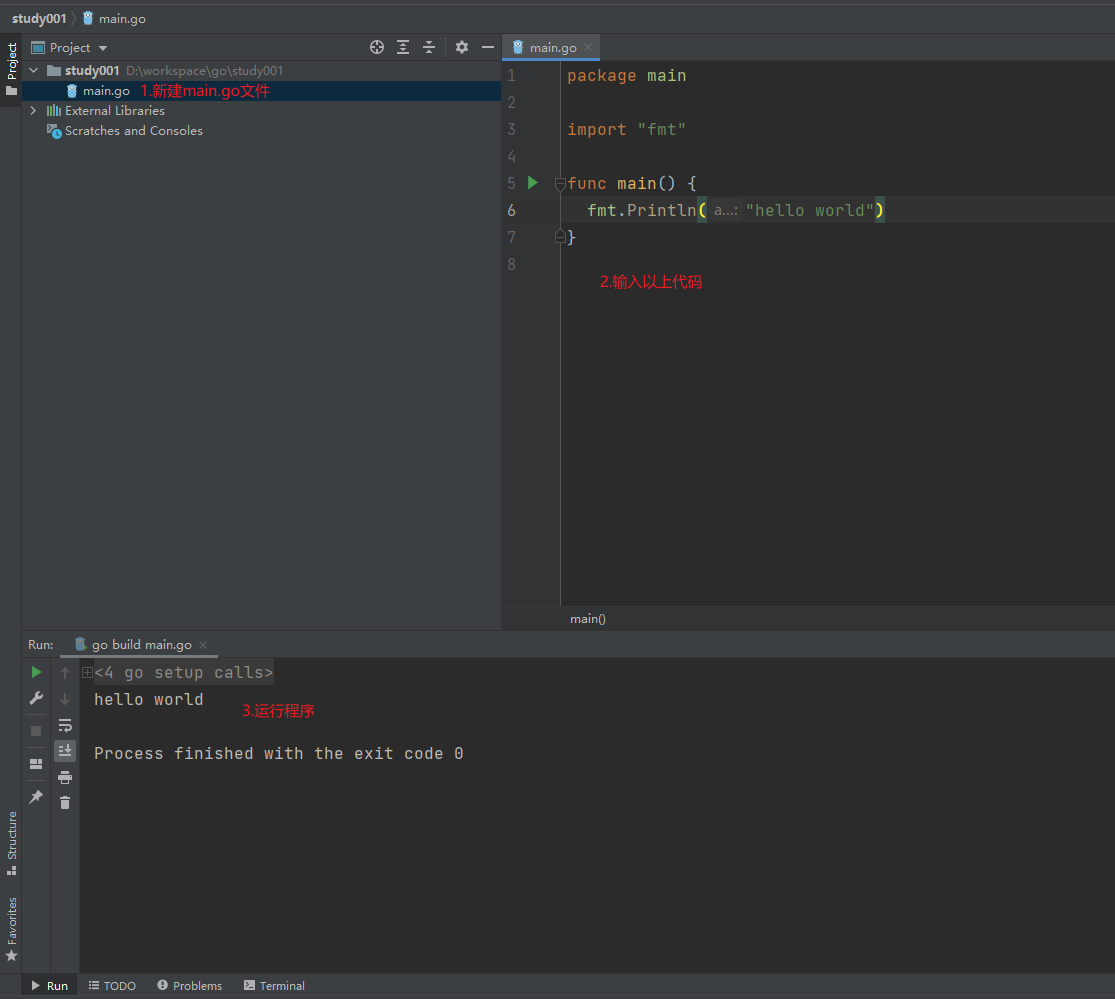Screen dimensions: 1115x999
Task: Print the console output
Action: pyautogui.click(x=65, y=777)
